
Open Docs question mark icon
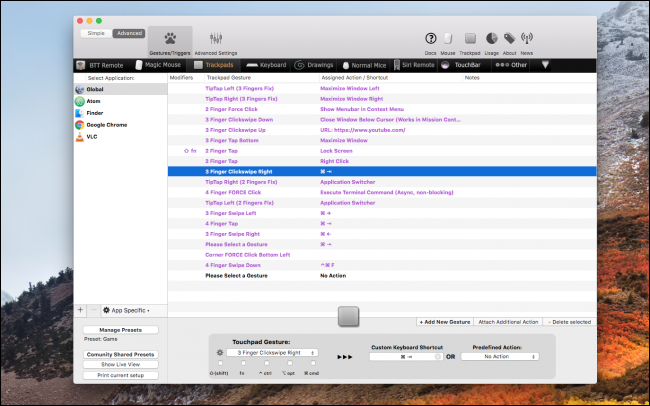430,39
